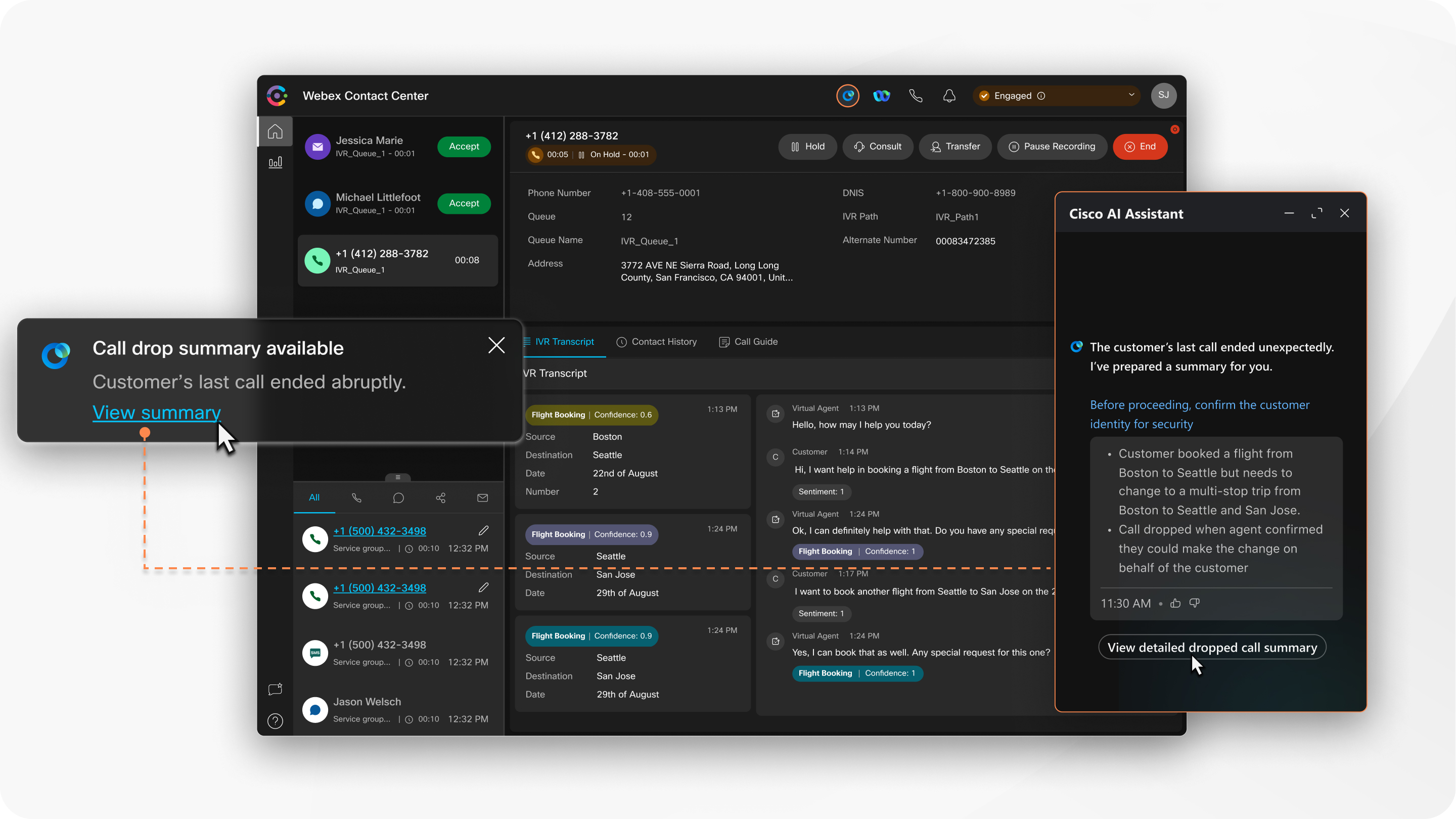Click the phone dial icon in sidebar
The image size is (1456, 819).
coord(356,497)
